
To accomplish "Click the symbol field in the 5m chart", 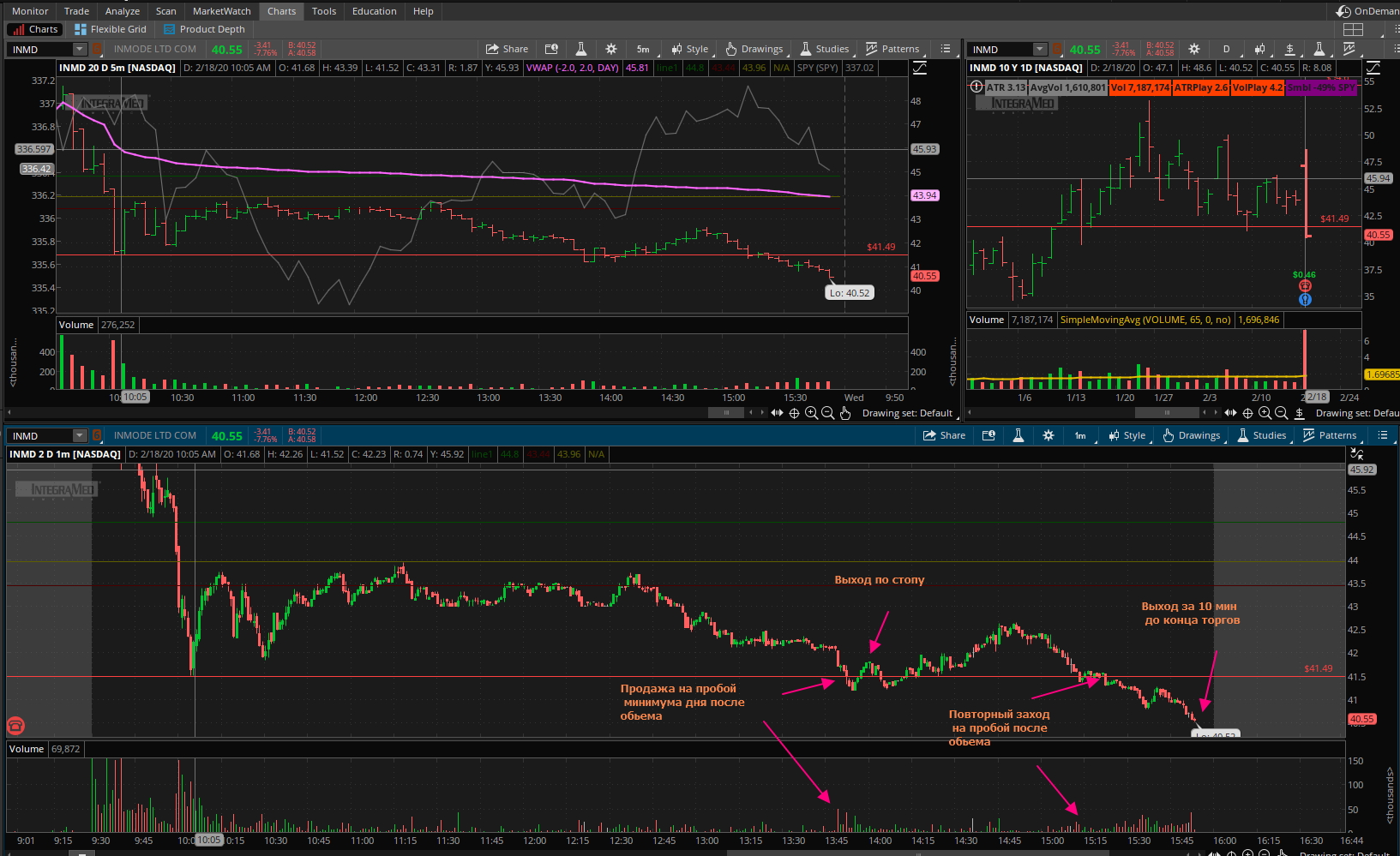I will coord(40,49).
